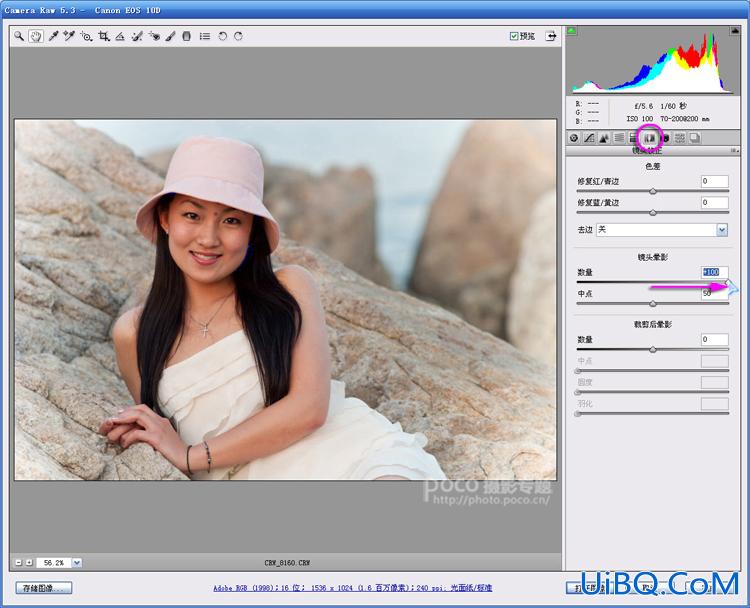The height and width of the screenshot is (608, 750).
Task: Click the CRW_8160.CRW file name
Action: [287, 563]
